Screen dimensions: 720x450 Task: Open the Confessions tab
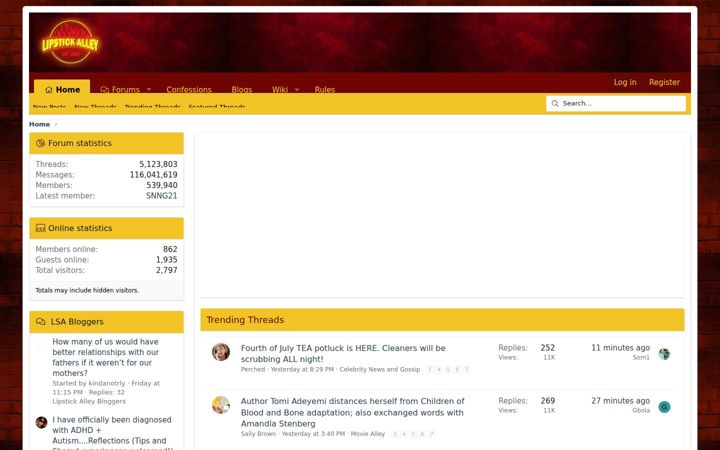(x=189, y=90)
